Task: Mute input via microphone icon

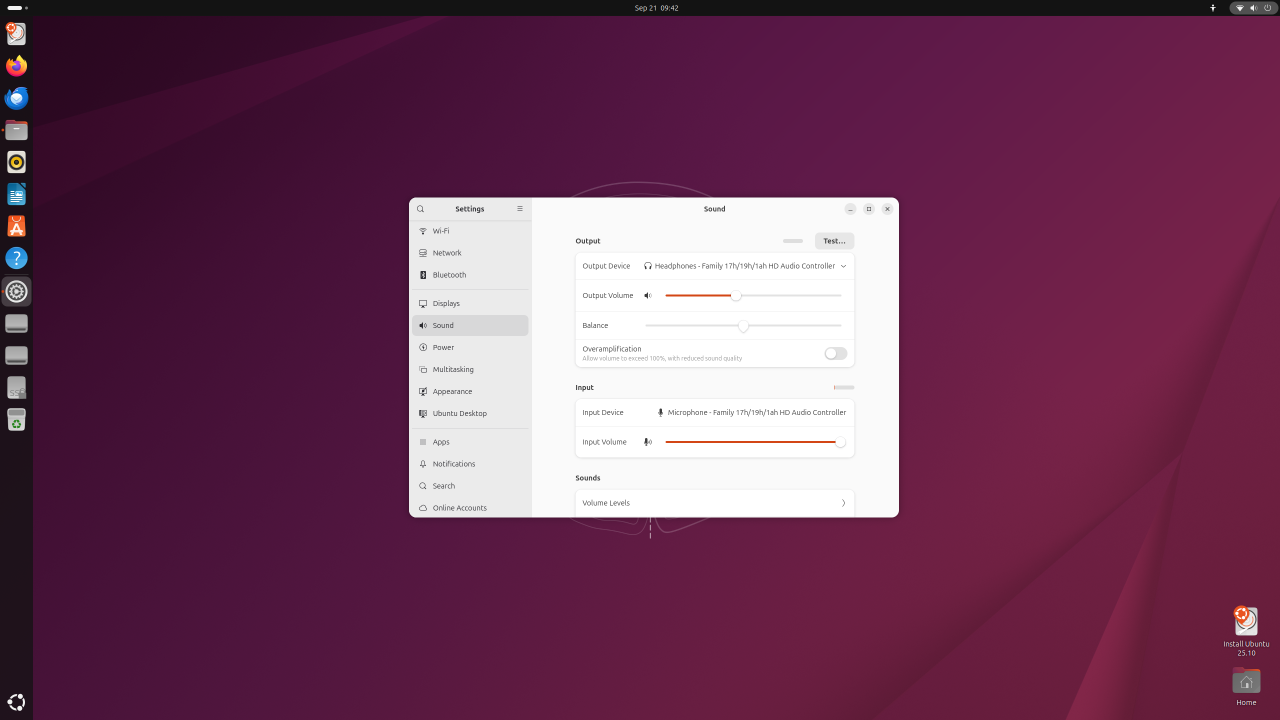Action: coord(648,442)
